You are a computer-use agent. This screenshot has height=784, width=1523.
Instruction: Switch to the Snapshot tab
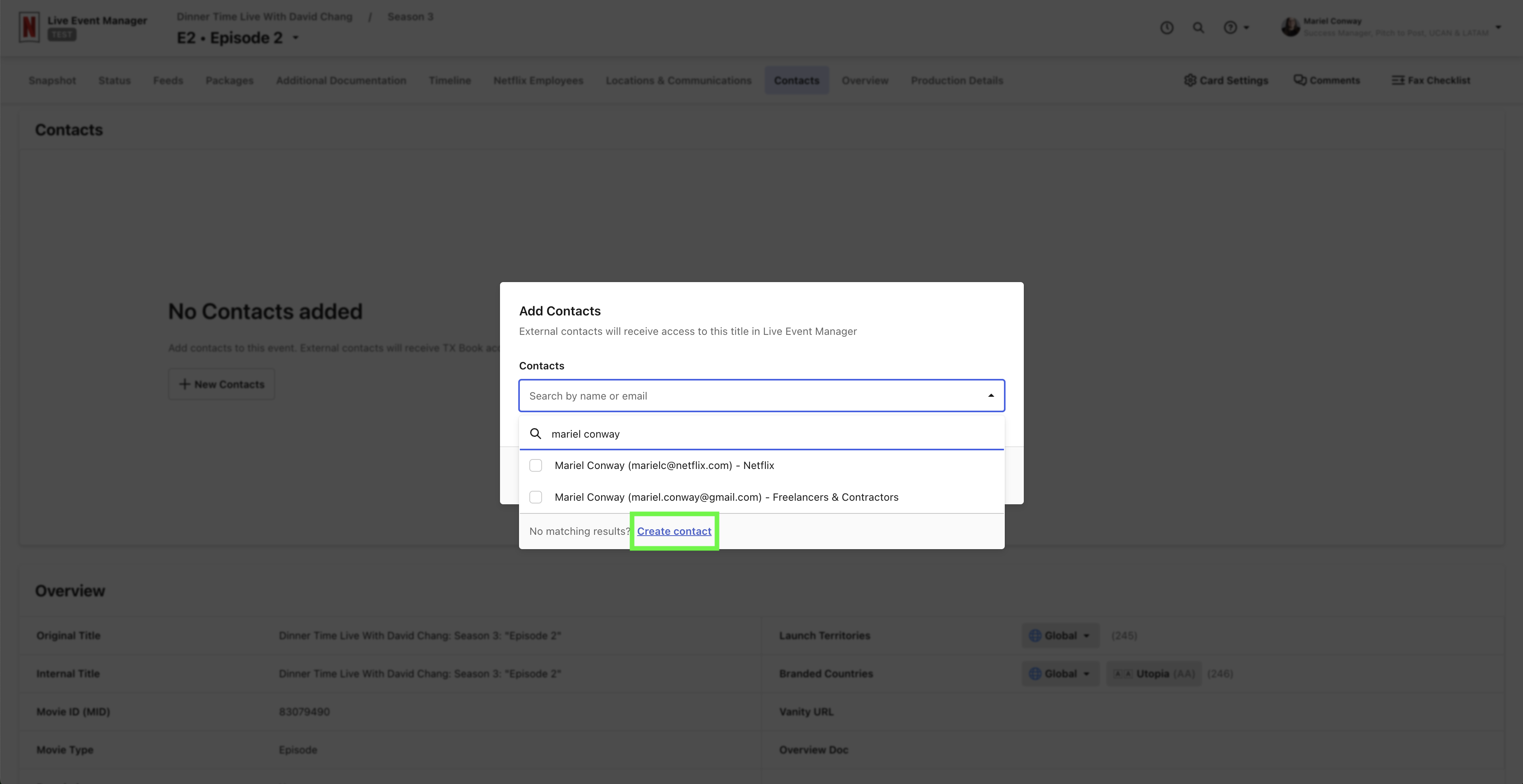click(x=52, y=81)
